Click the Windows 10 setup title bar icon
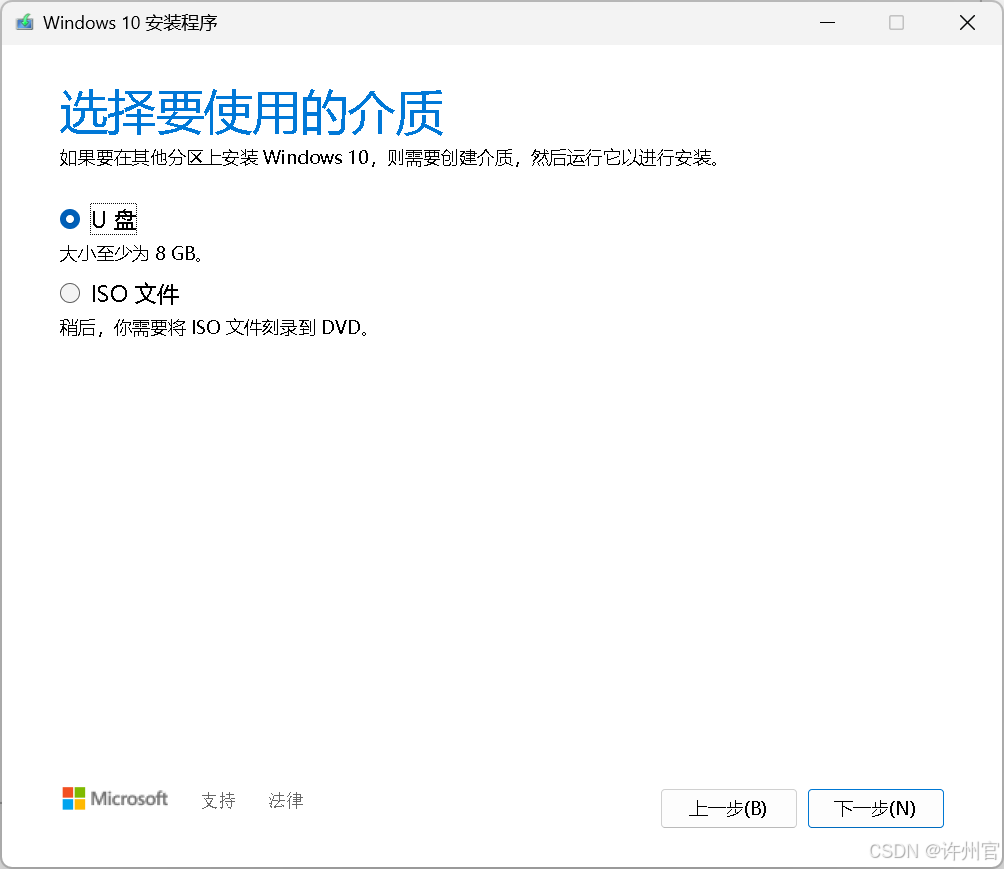Screen dimensions: 1004x869 pos(24,22)
